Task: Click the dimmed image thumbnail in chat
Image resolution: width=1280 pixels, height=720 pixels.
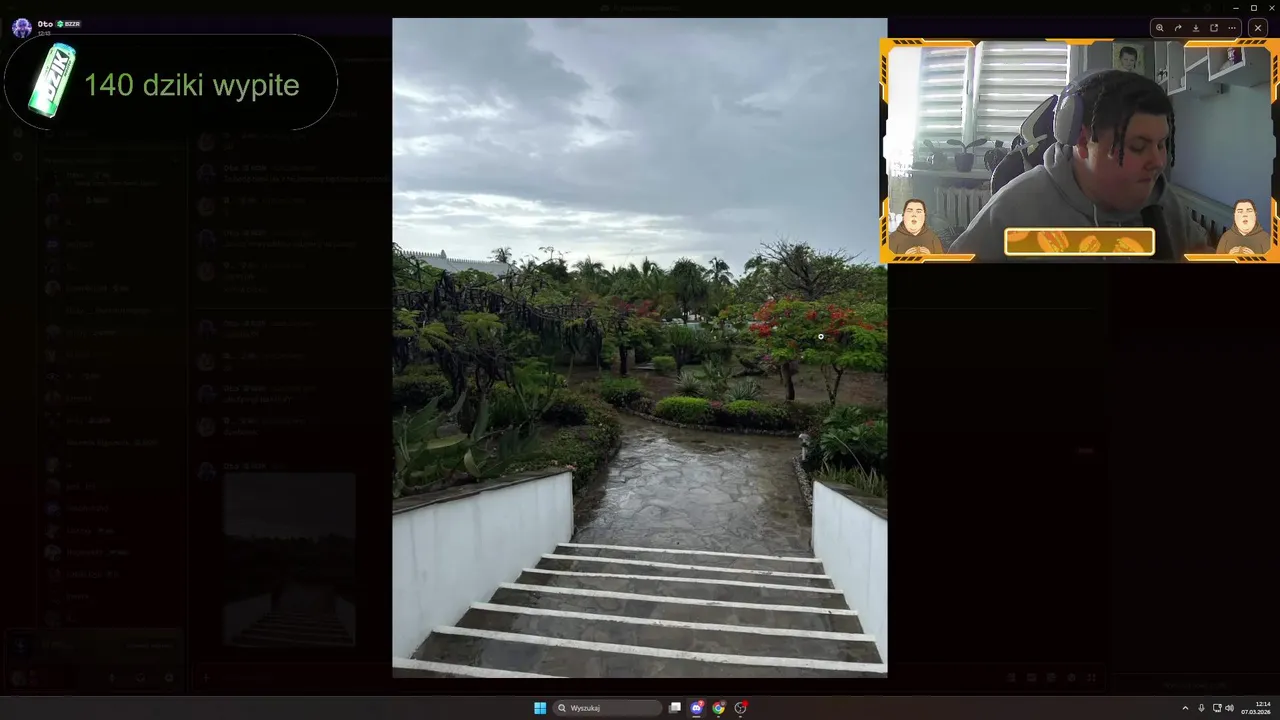Action: click(289, 561)
